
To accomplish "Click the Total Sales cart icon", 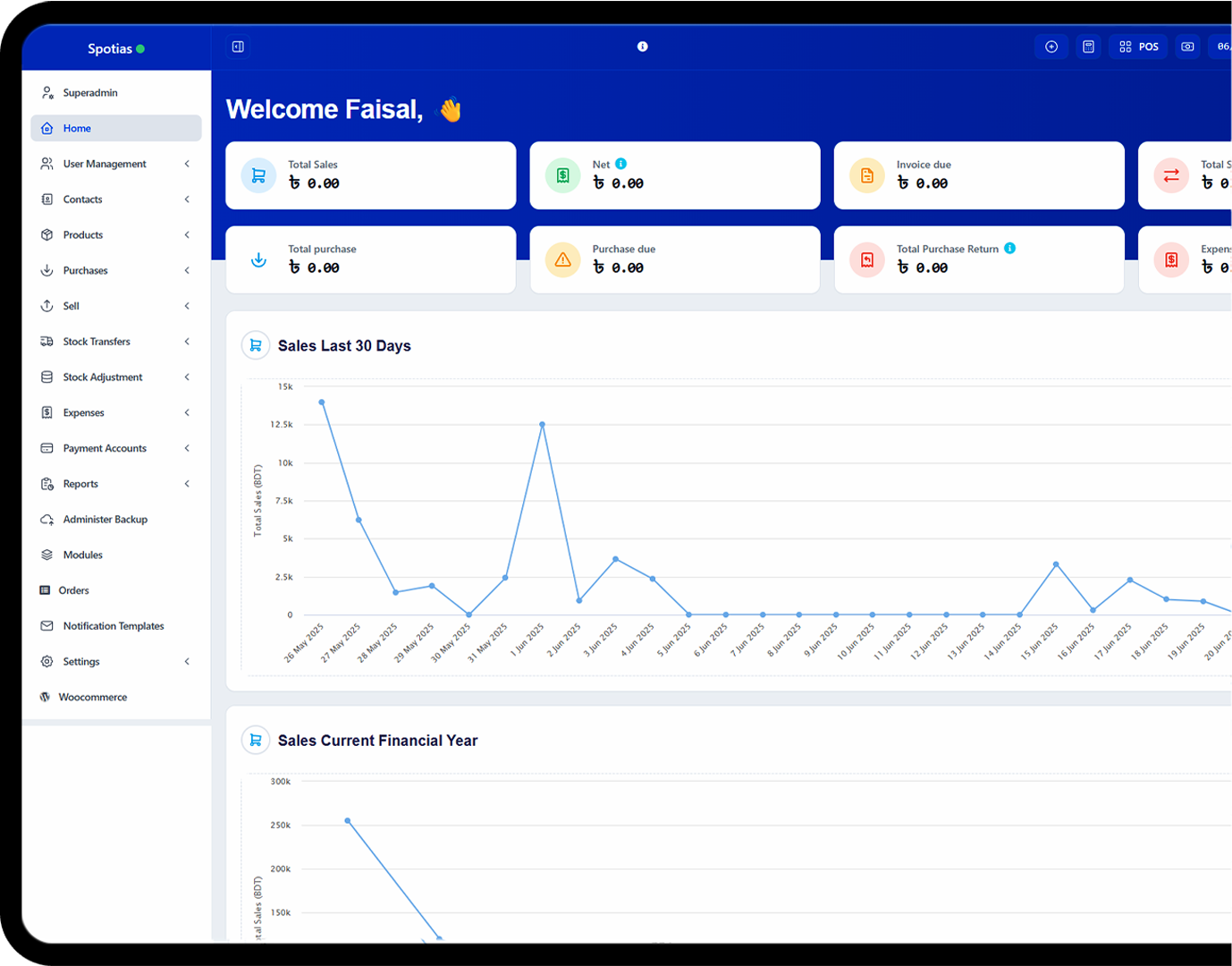I will 258,176.
